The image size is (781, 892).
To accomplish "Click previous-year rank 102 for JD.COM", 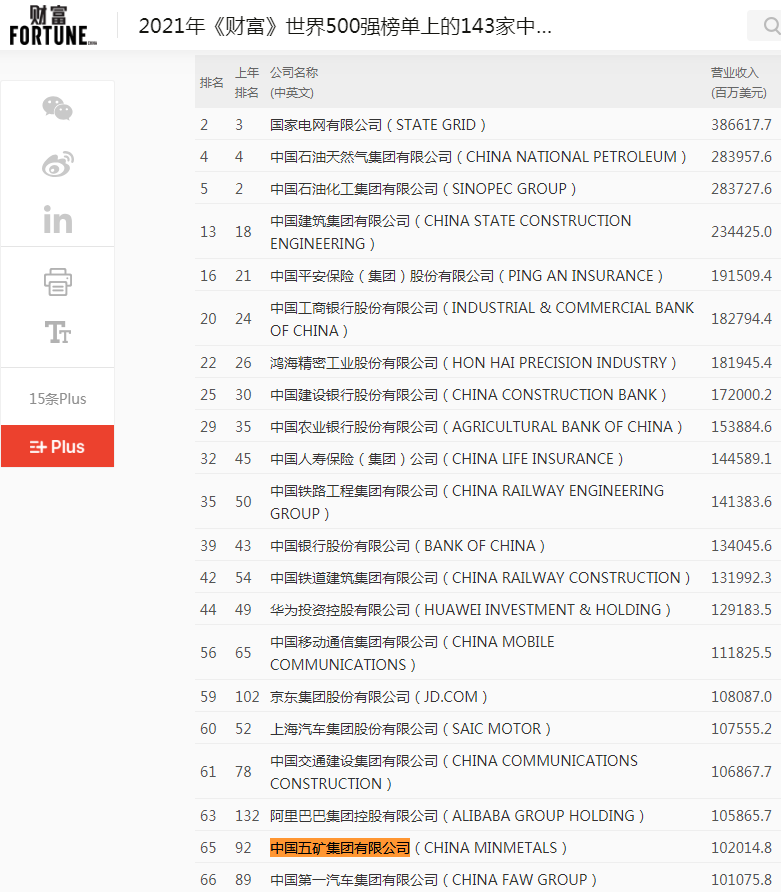I will click(247, 696).
